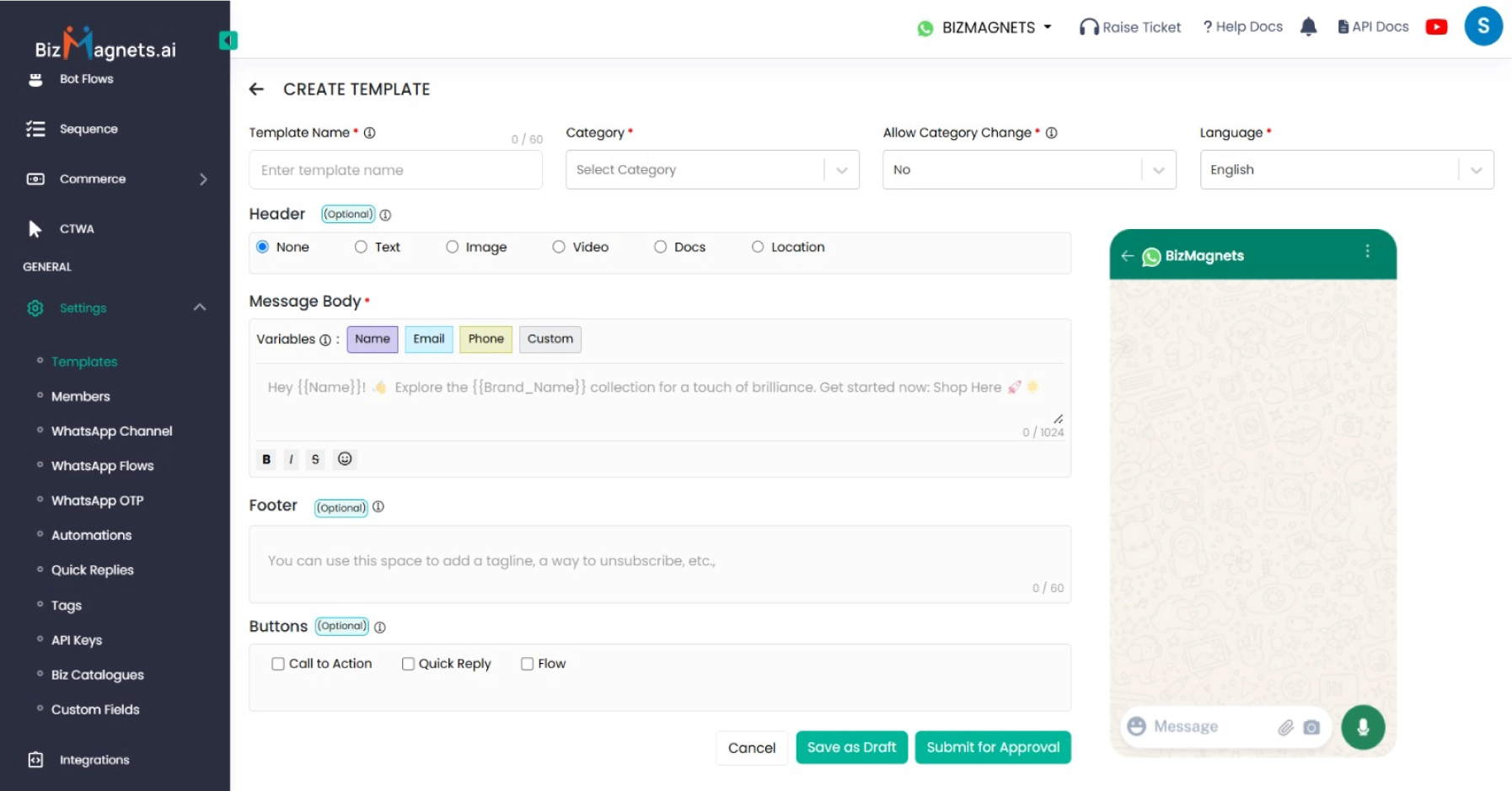The height and width of the screenshot is (791, 1512).
Task: Collapse the Settings section chevron
Action: pos(200,307)
